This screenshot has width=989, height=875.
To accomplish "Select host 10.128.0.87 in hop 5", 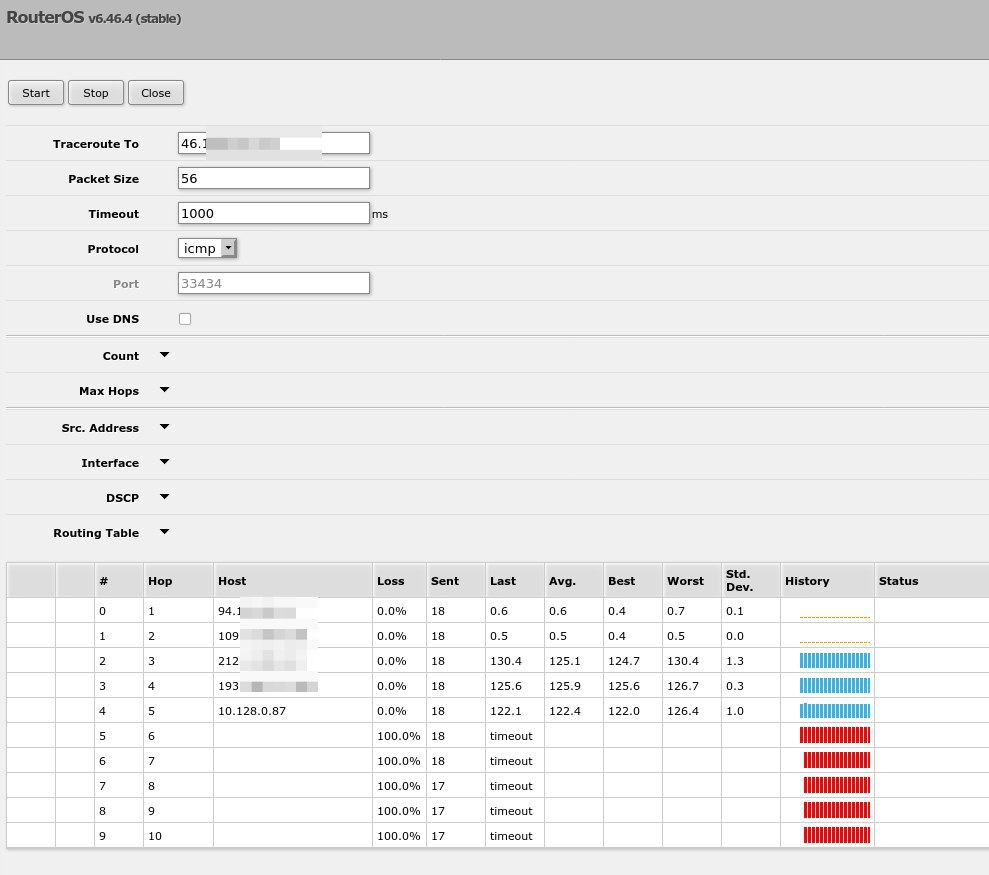I will (x=252, y=711).
